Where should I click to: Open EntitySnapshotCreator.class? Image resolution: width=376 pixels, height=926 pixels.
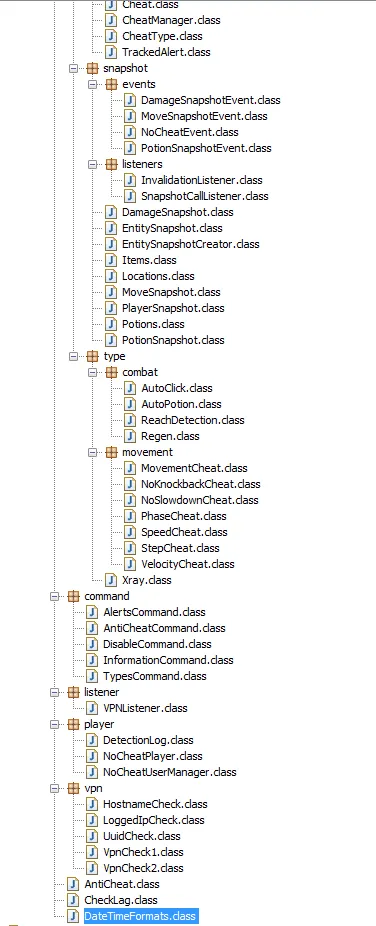coord(191,244)
